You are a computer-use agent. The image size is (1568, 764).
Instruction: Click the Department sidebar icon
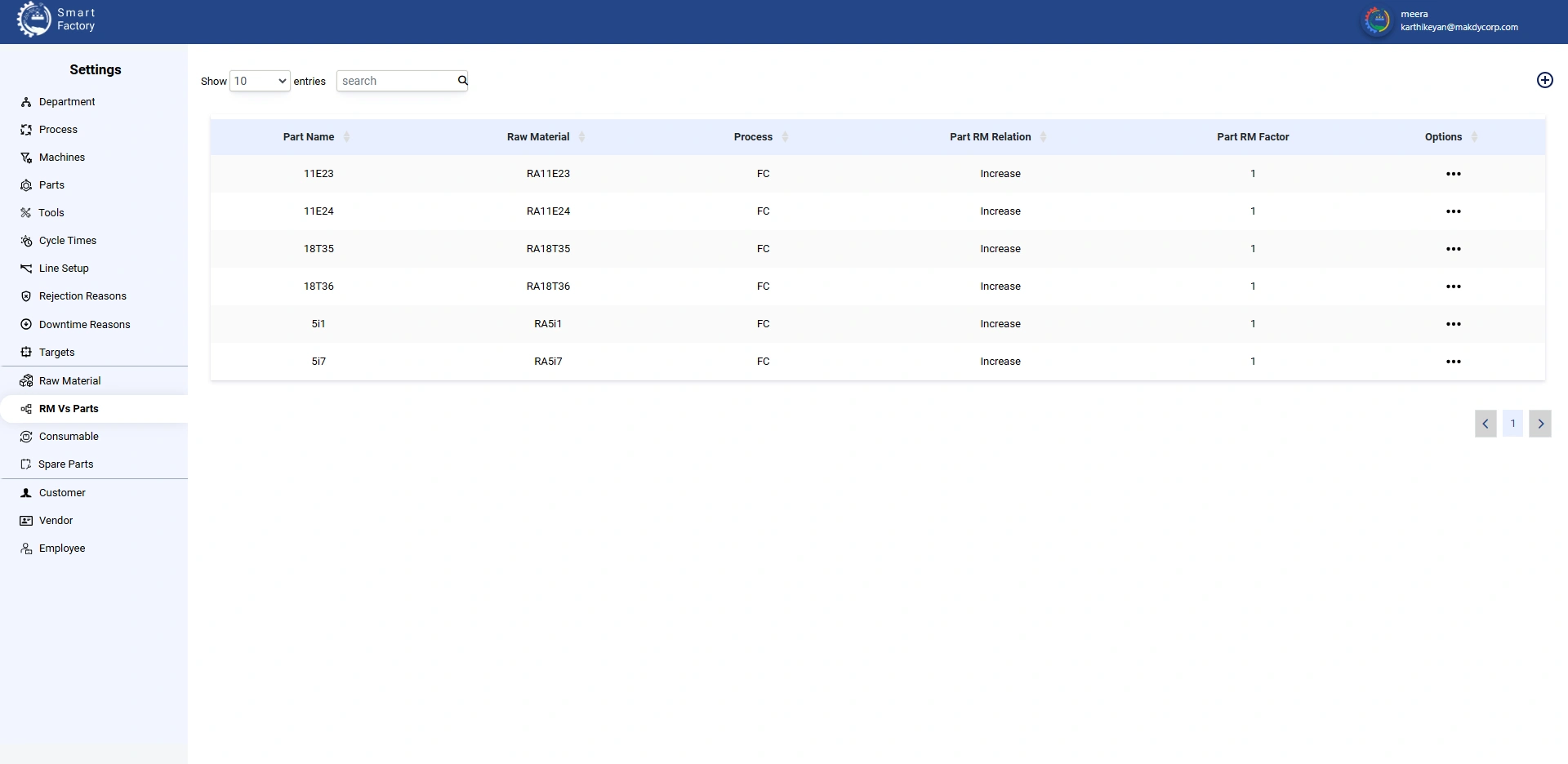(26, 102)
